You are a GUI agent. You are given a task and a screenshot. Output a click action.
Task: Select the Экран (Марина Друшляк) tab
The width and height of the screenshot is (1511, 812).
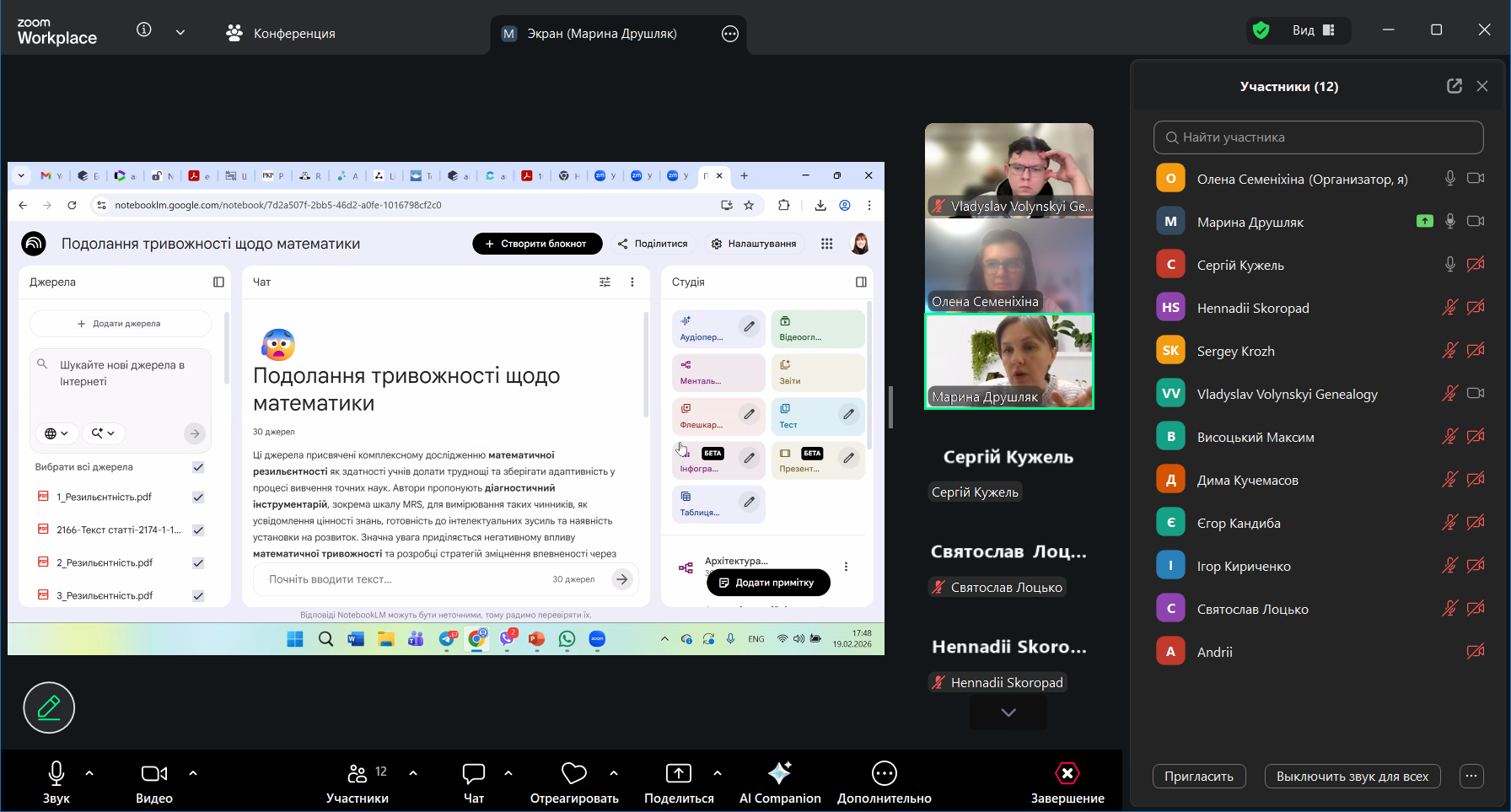(x=601, y=34)
